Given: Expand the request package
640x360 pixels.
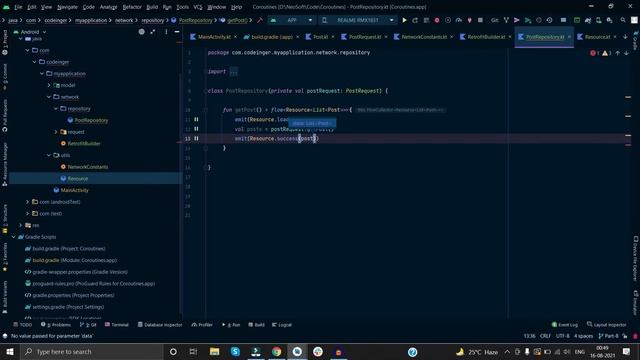Looking at the screenshot, I should point(56,132).
